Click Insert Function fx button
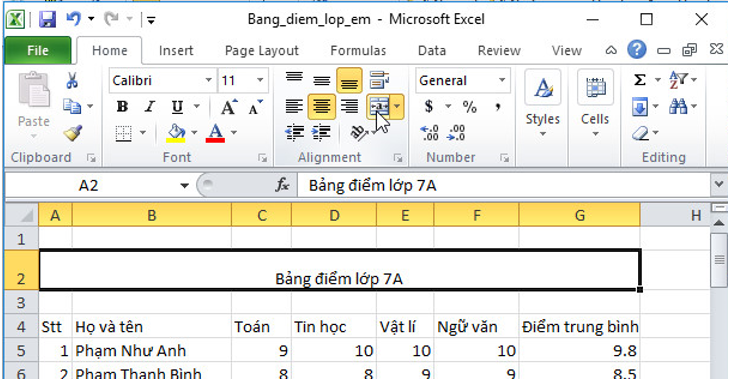The image size is (729, 382). [x=282, y=185]
